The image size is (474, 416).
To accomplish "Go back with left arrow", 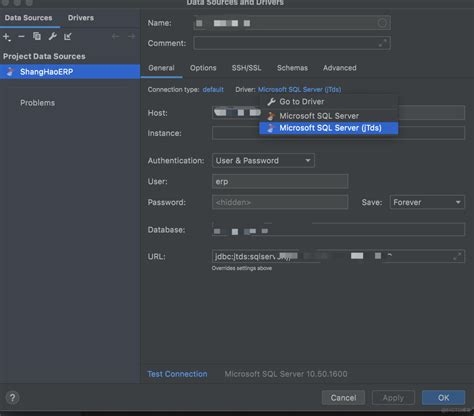I will point(115,36).
